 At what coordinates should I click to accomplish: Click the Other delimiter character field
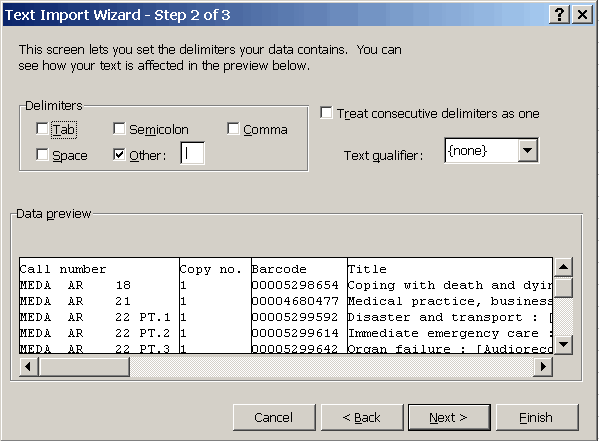point(192,153)
